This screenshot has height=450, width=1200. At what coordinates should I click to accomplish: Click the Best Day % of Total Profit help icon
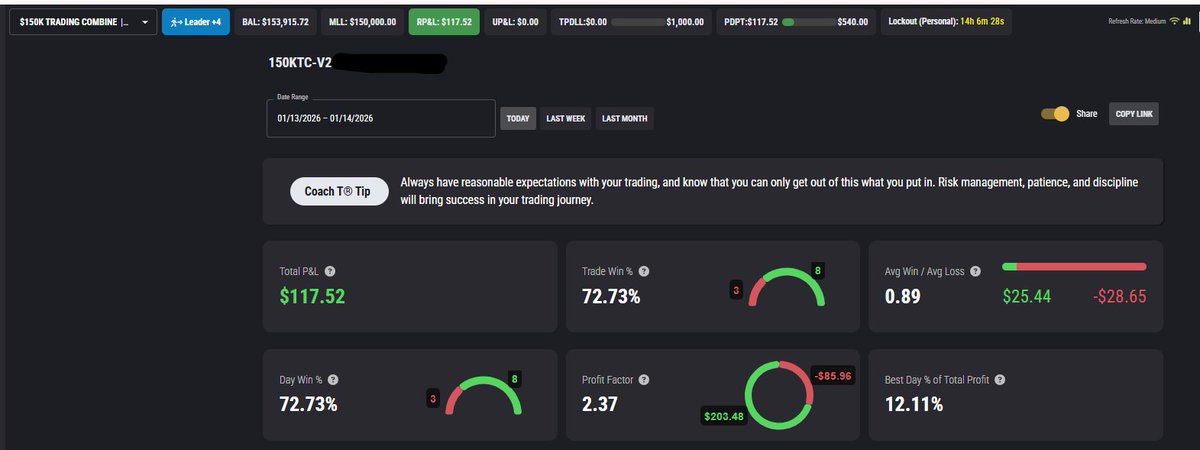tap(1000, 380)
